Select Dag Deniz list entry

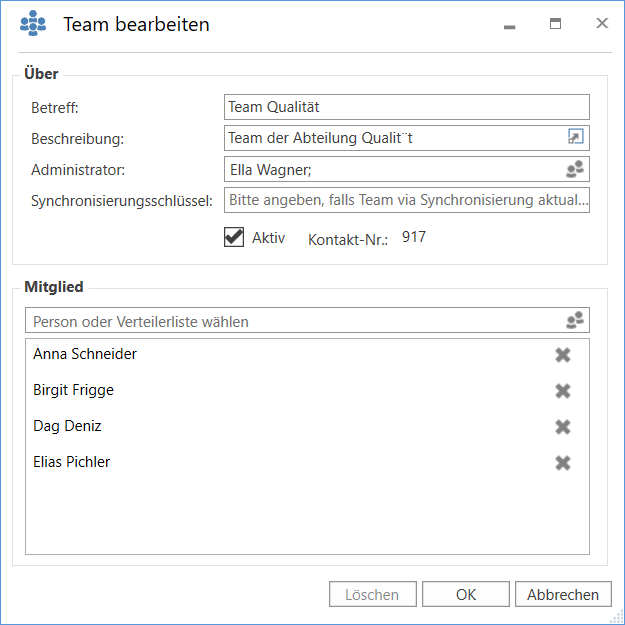pyautogui.click(x=68, y=427)
